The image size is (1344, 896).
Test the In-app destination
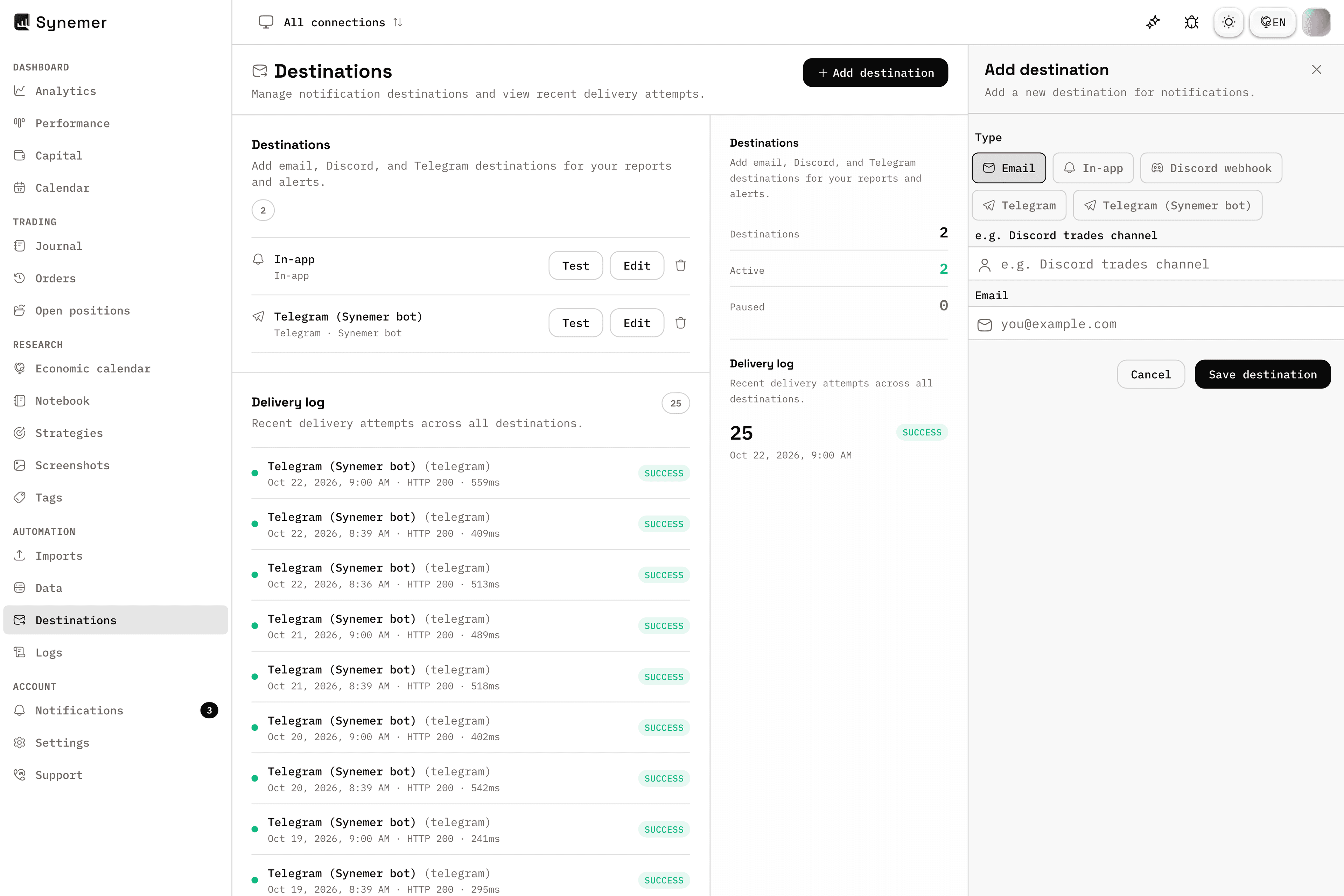pos(575,266)
